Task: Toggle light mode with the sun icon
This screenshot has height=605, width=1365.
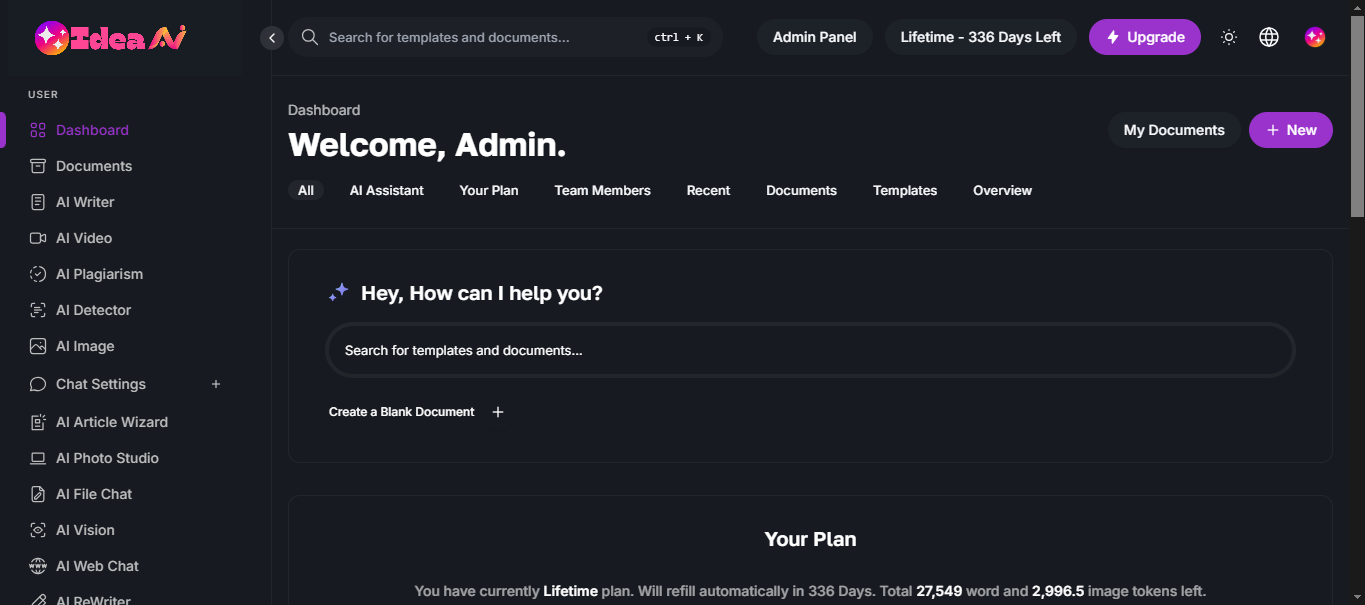Action: click(1229, 37)
